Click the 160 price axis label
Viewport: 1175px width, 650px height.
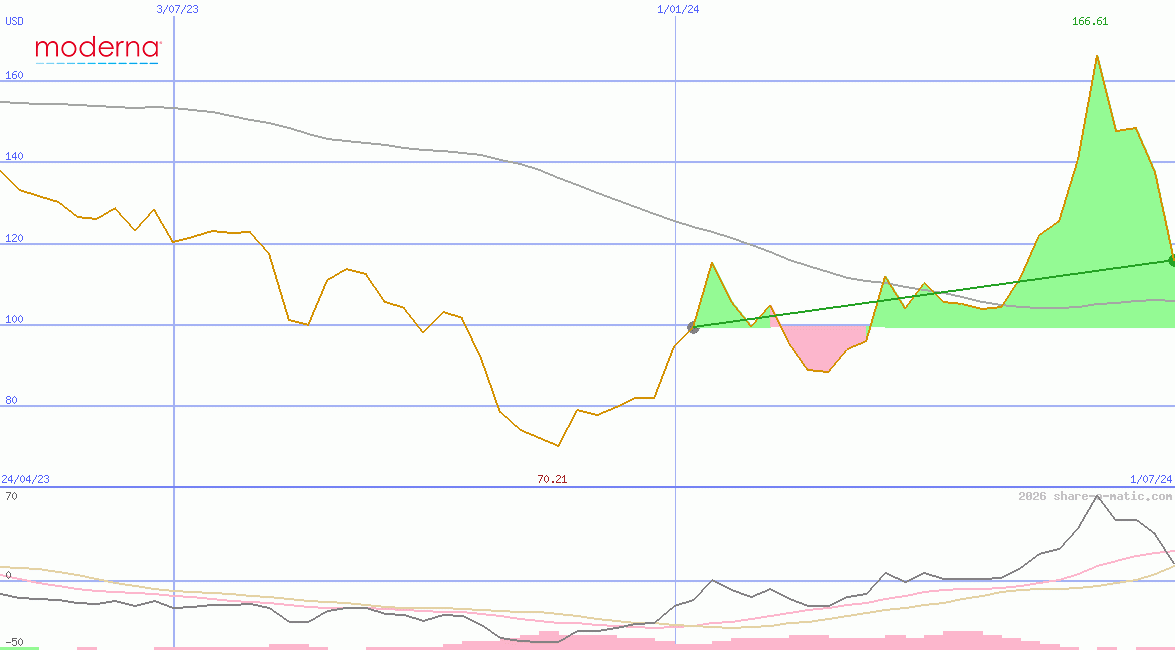(14, 74)
